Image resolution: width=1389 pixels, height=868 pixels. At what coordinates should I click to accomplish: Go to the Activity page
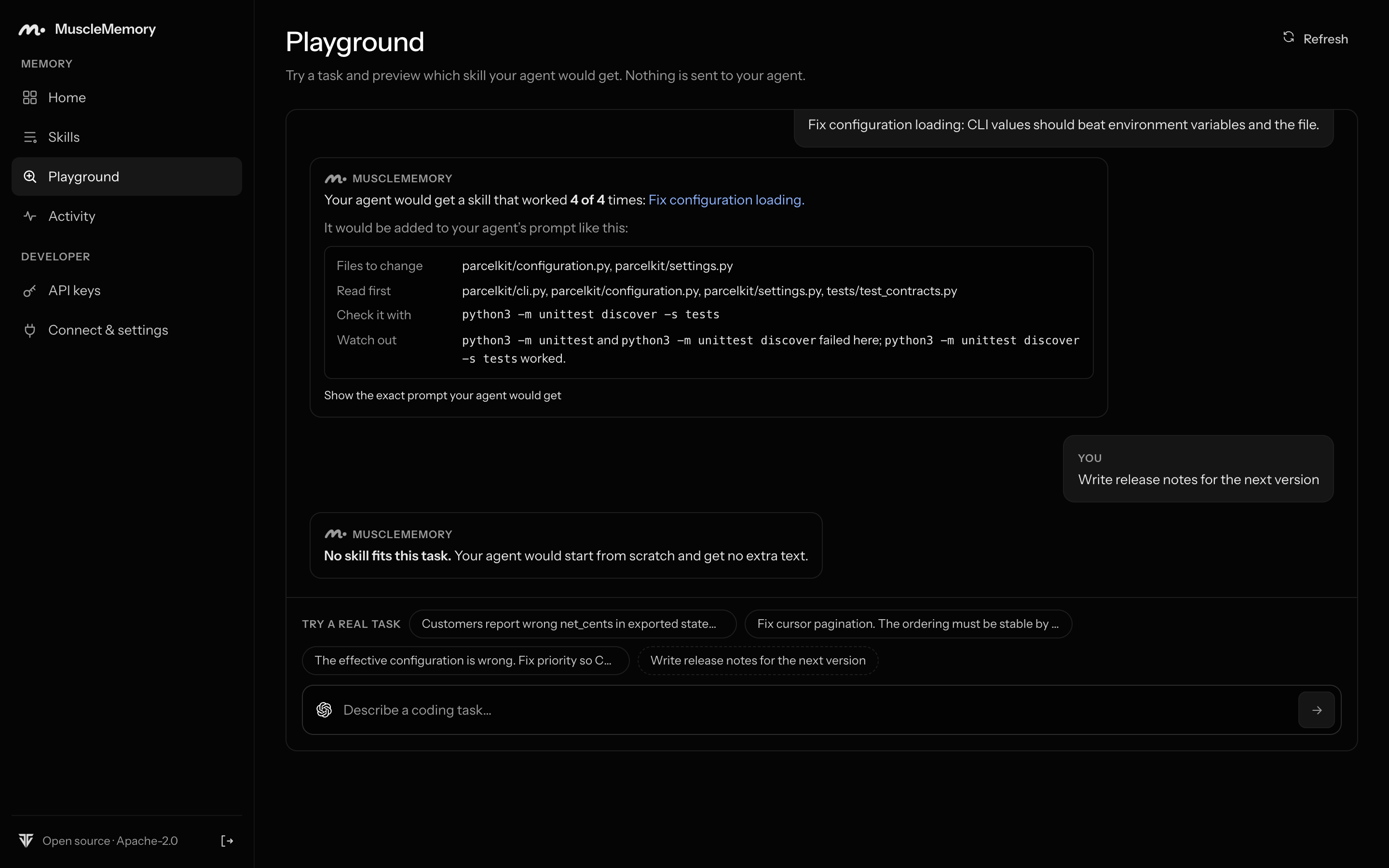127,217
